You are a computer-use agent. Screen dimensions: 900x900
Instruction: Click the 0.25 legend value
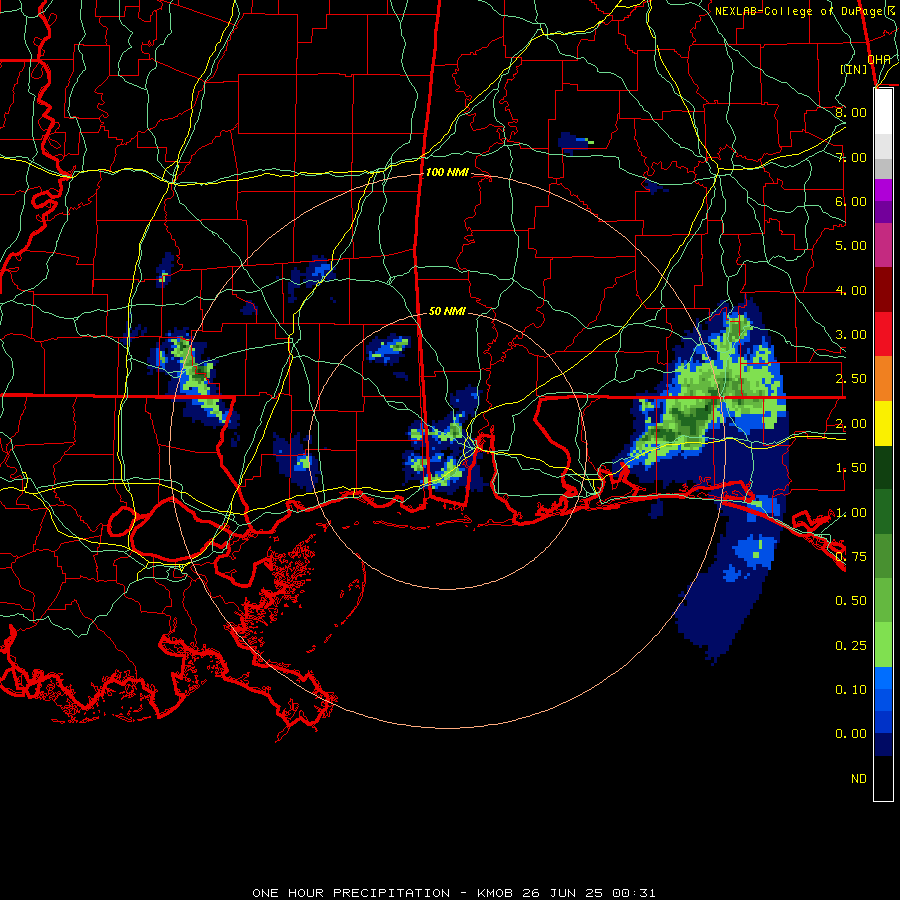tap(851, 646)
